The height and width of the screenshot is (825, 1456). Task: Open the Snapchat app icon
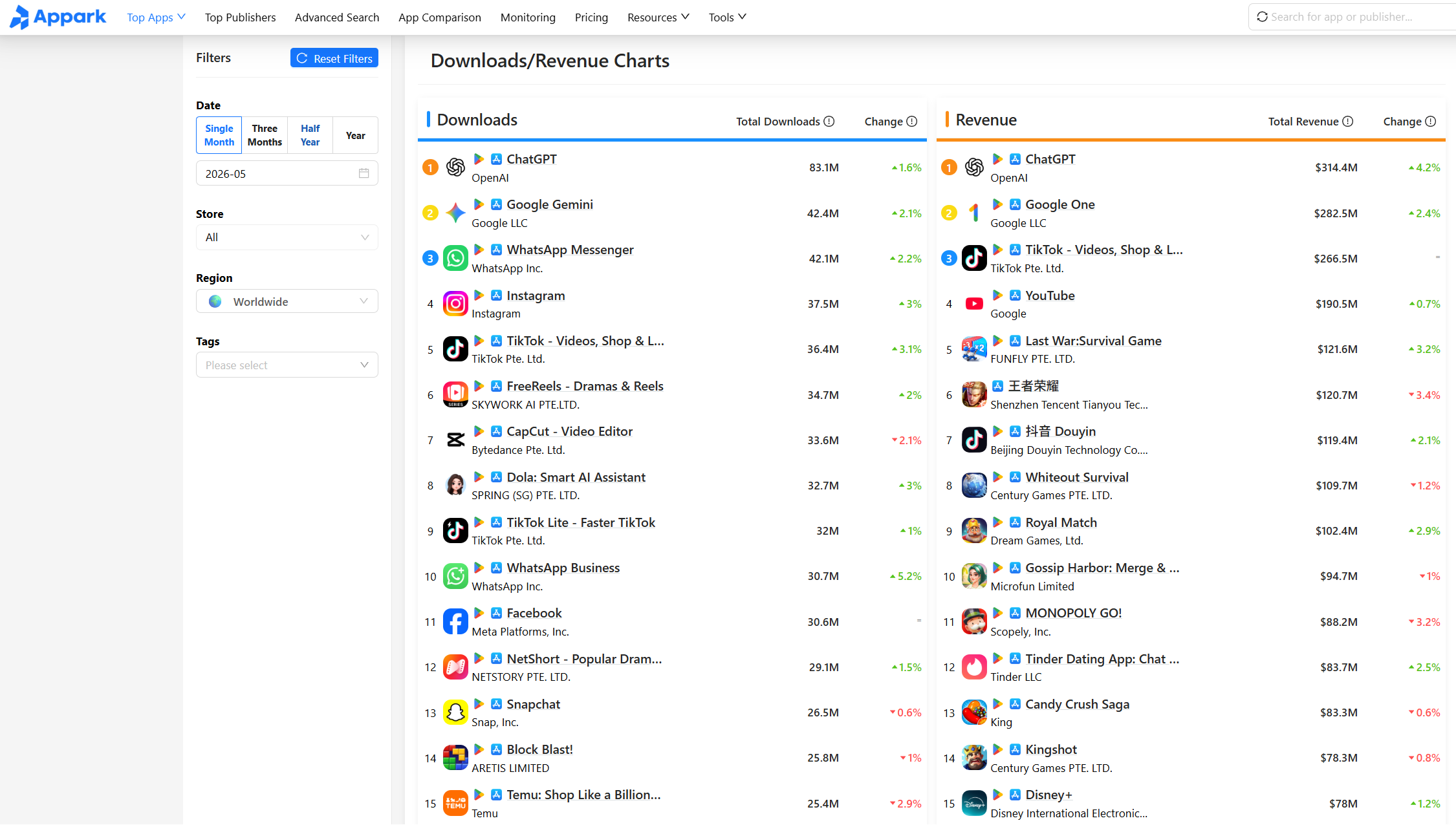click(455, 712)
